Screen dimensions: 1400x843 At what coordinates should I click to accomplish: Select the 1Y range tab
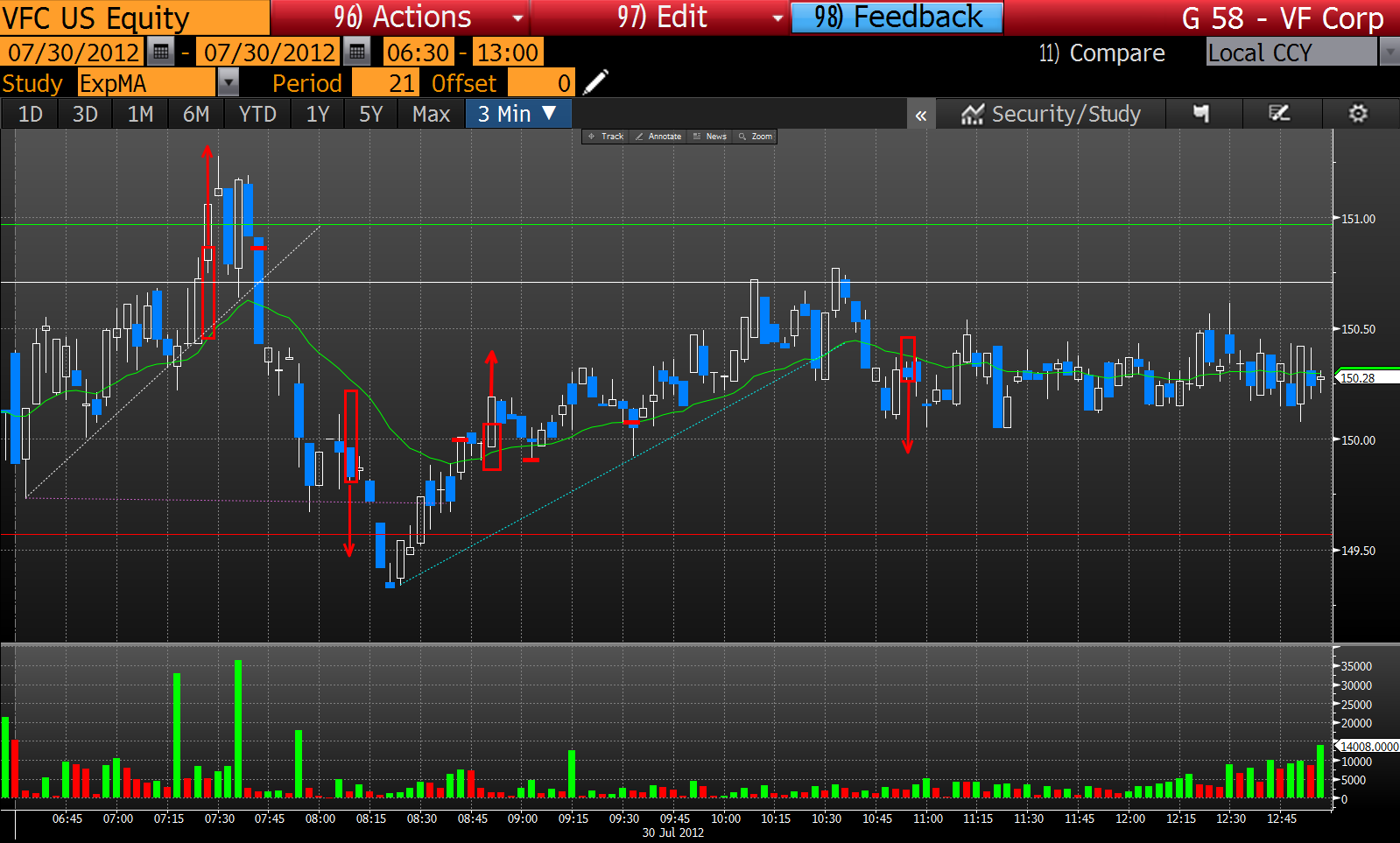click(x=318, y=115)
